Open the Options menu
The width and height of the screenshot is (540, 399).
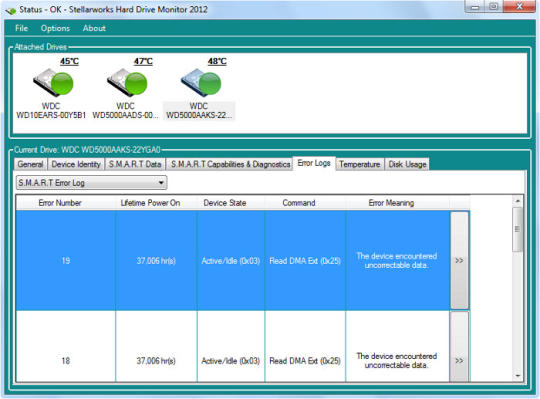(55, 28)
